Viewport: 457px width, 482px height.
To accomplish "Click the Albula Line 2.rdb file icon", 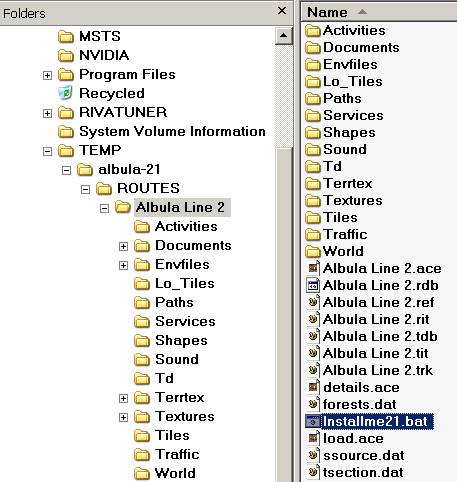I will click(313, 285).
